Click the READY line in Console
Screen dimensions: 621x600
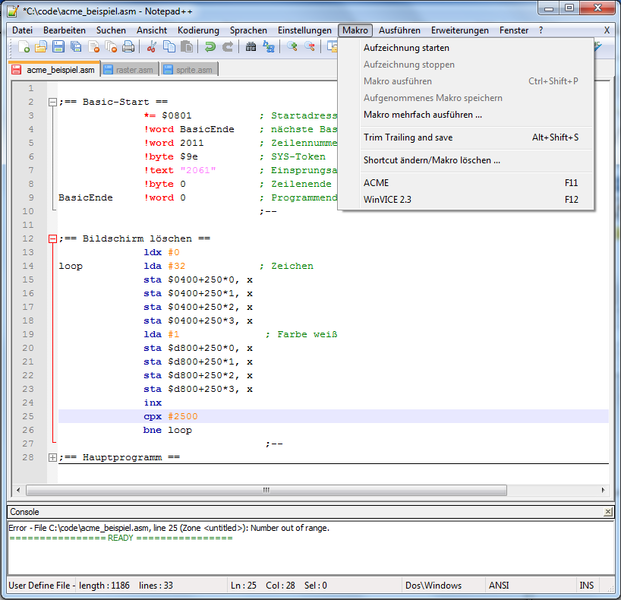121,538
